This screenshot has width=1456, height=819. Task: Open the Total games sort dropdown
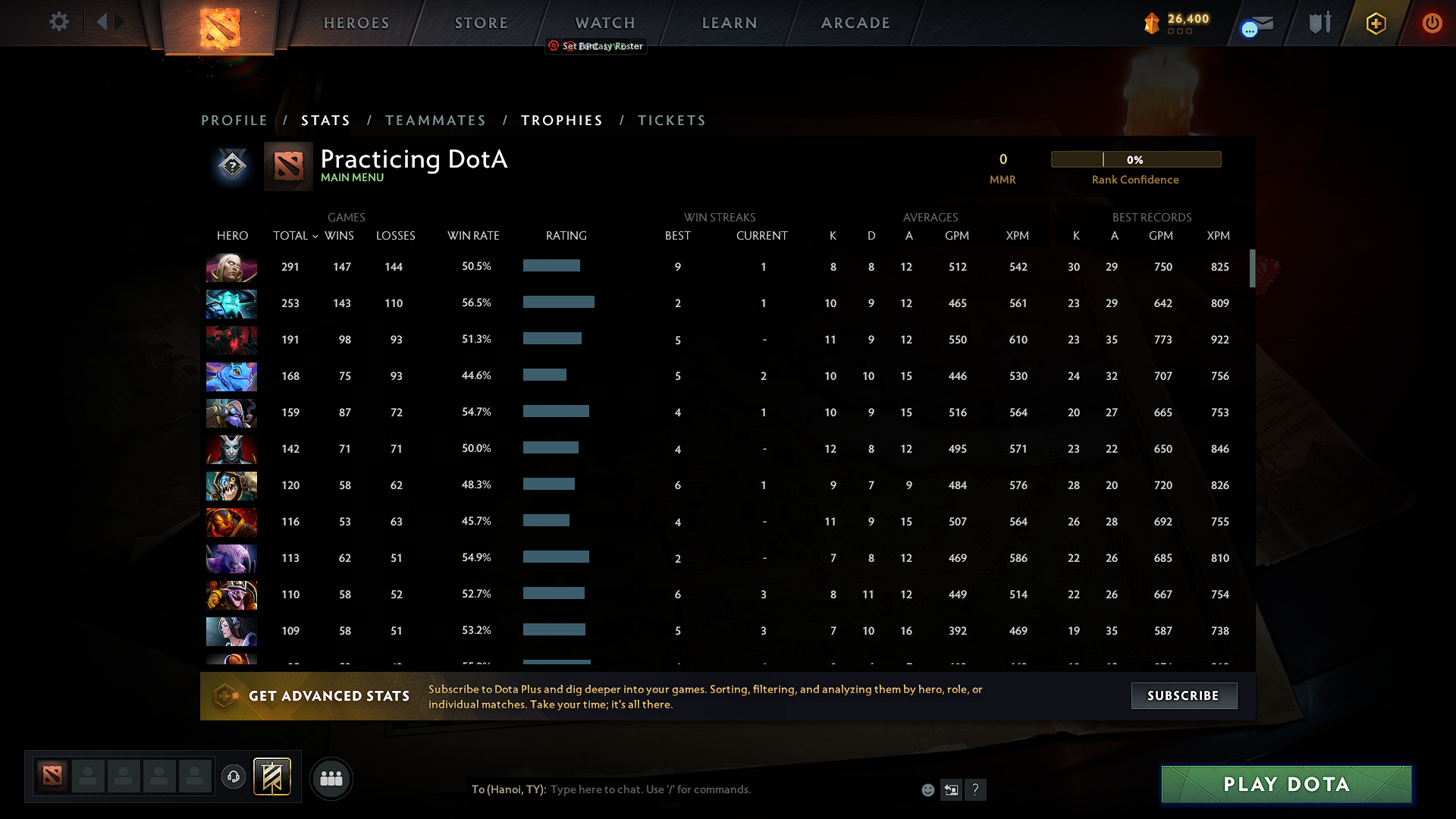(x=296, y=236)
